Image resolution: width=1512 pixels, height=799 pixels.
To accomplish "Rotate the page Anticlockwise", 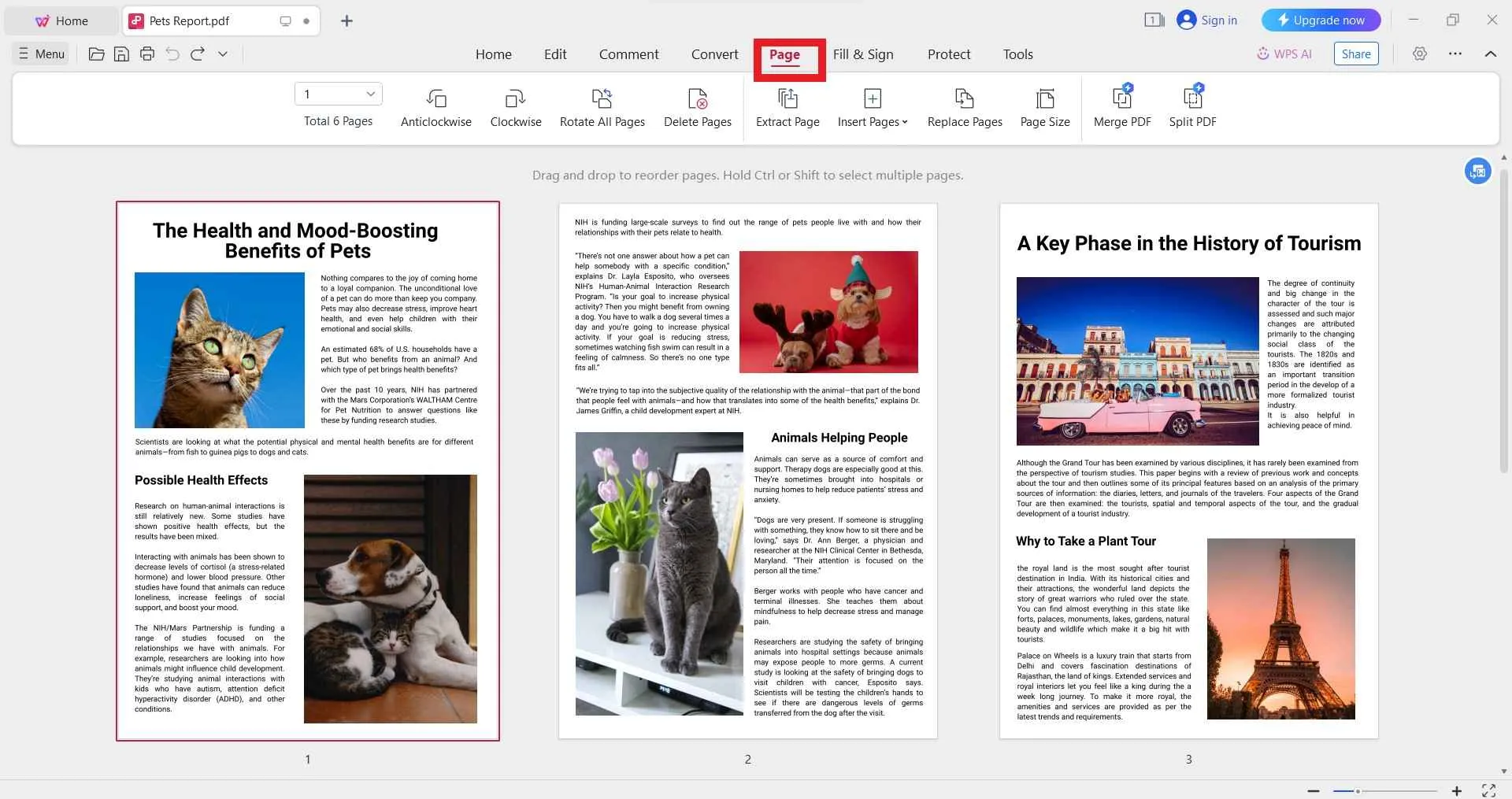I will [435, 107].
